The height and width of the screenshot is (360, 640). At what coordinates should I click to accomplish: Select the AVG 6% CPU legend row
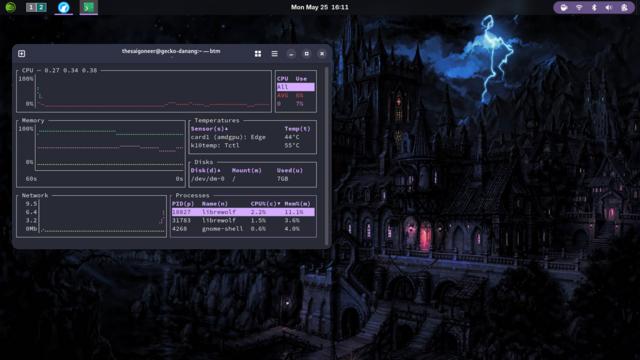296,96
